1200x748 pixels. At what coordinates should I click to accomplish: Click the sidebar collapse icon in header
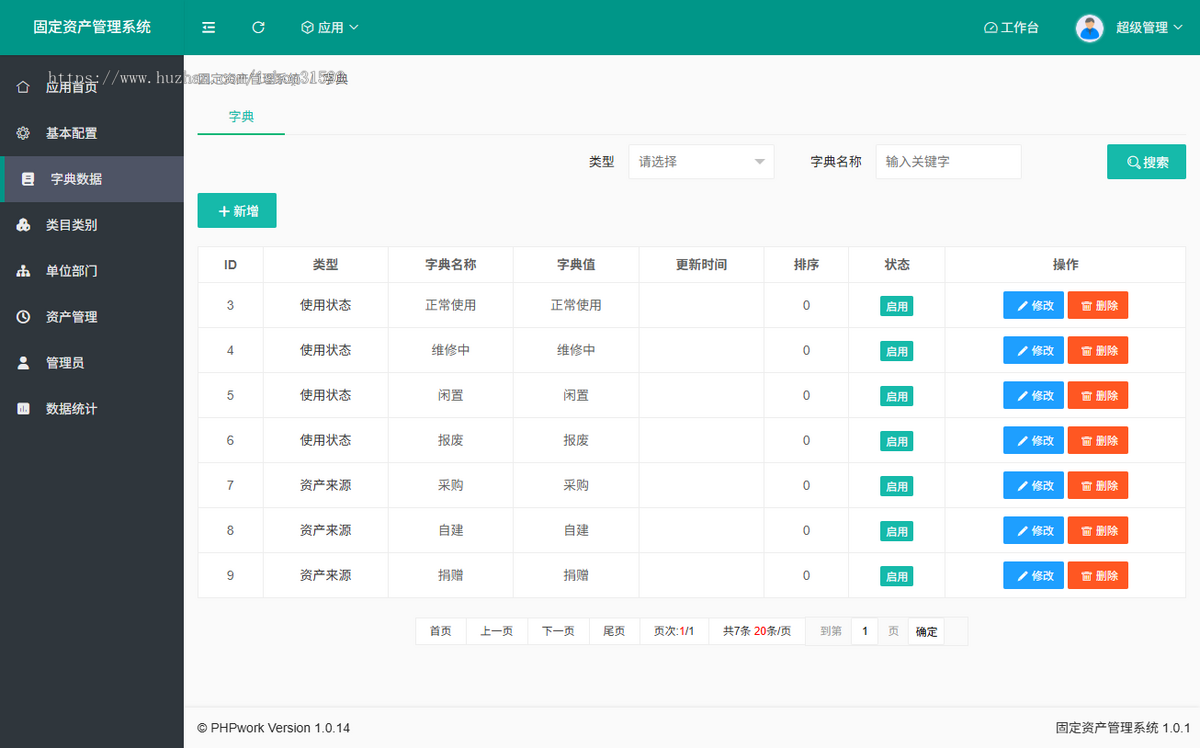(x=208, y=27)
